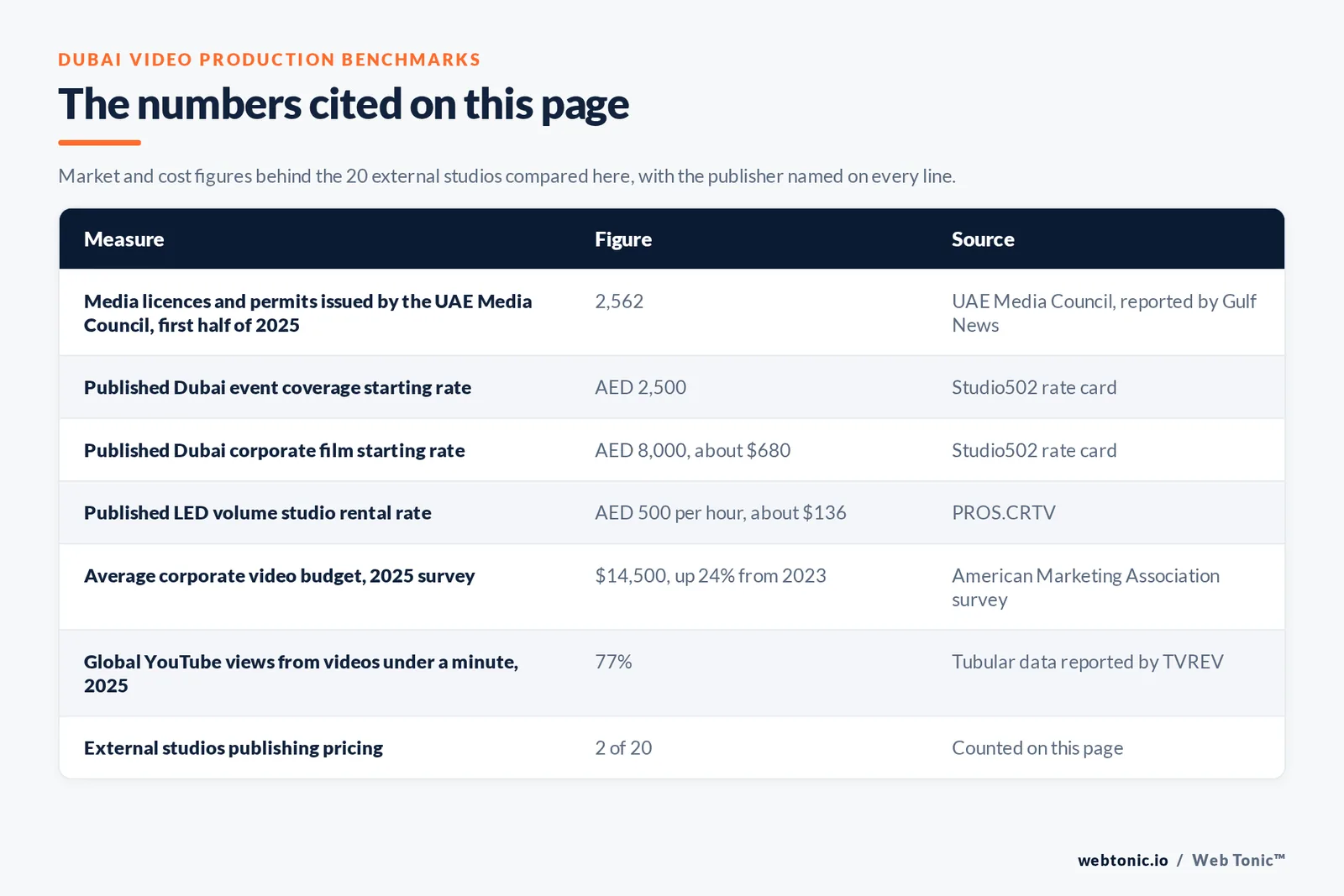
Task: Click the Source column header
Action: coord(983,239)
